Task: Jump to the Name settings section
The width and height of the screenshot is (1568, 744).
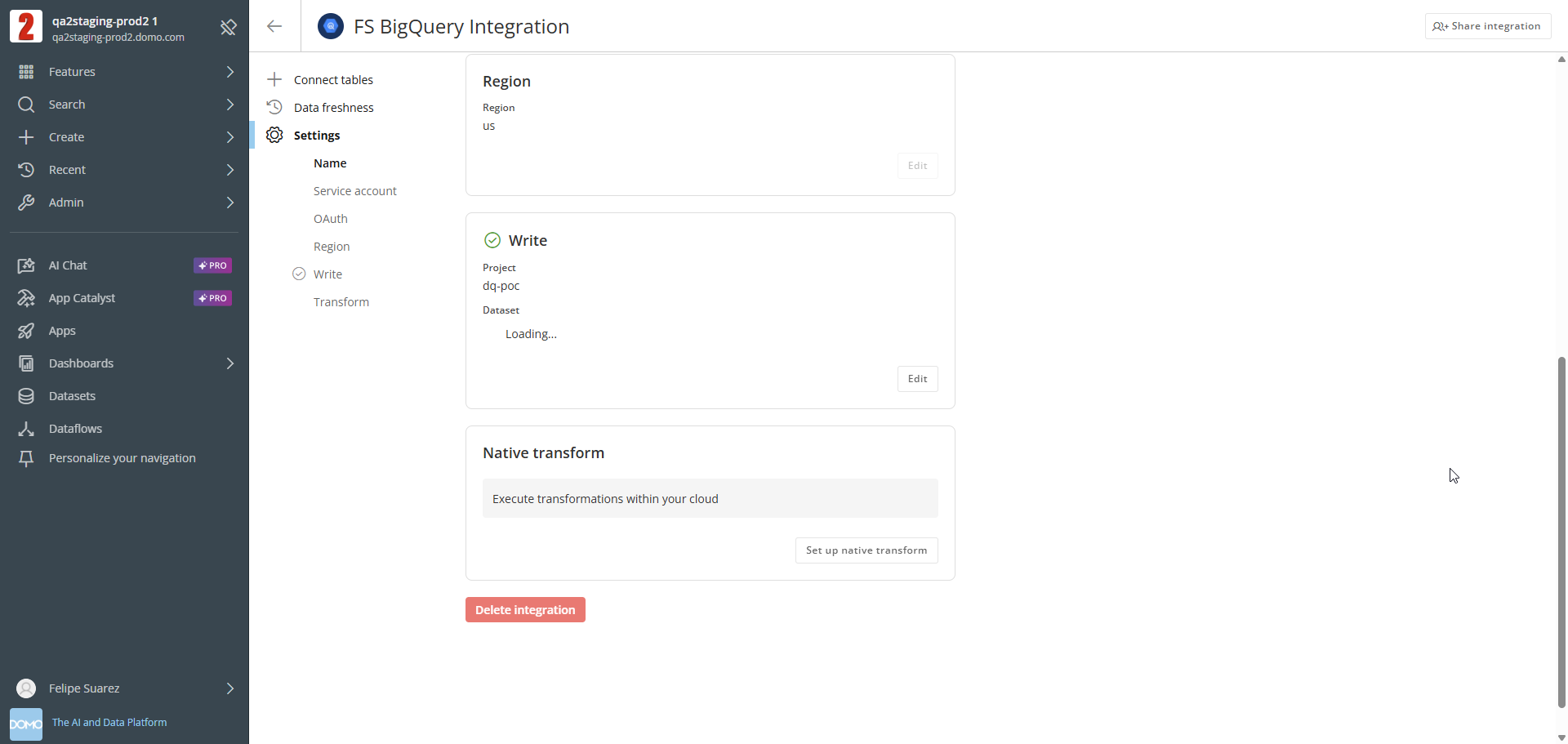Action: (x=330, y=163)
